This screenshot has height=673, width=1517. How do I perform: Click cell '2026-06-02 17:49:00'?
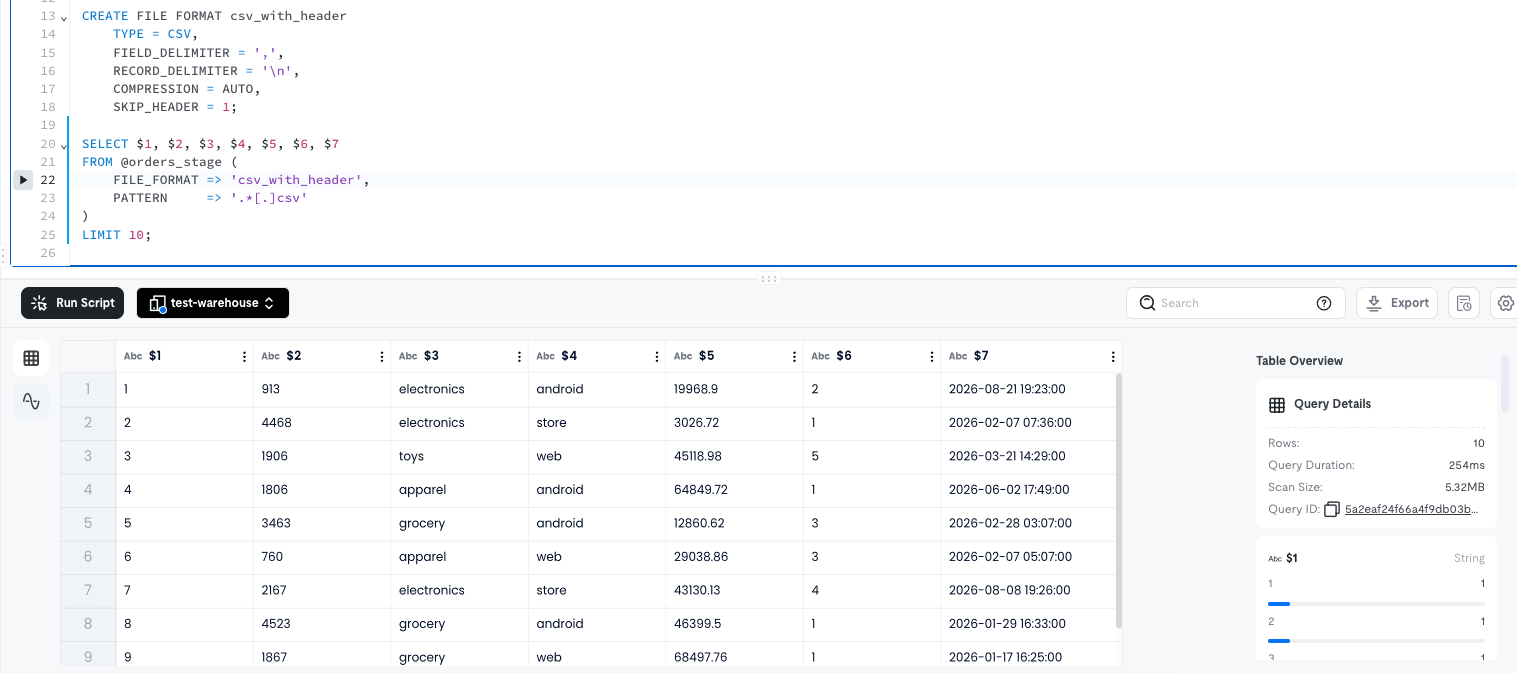pos(1030,490)
